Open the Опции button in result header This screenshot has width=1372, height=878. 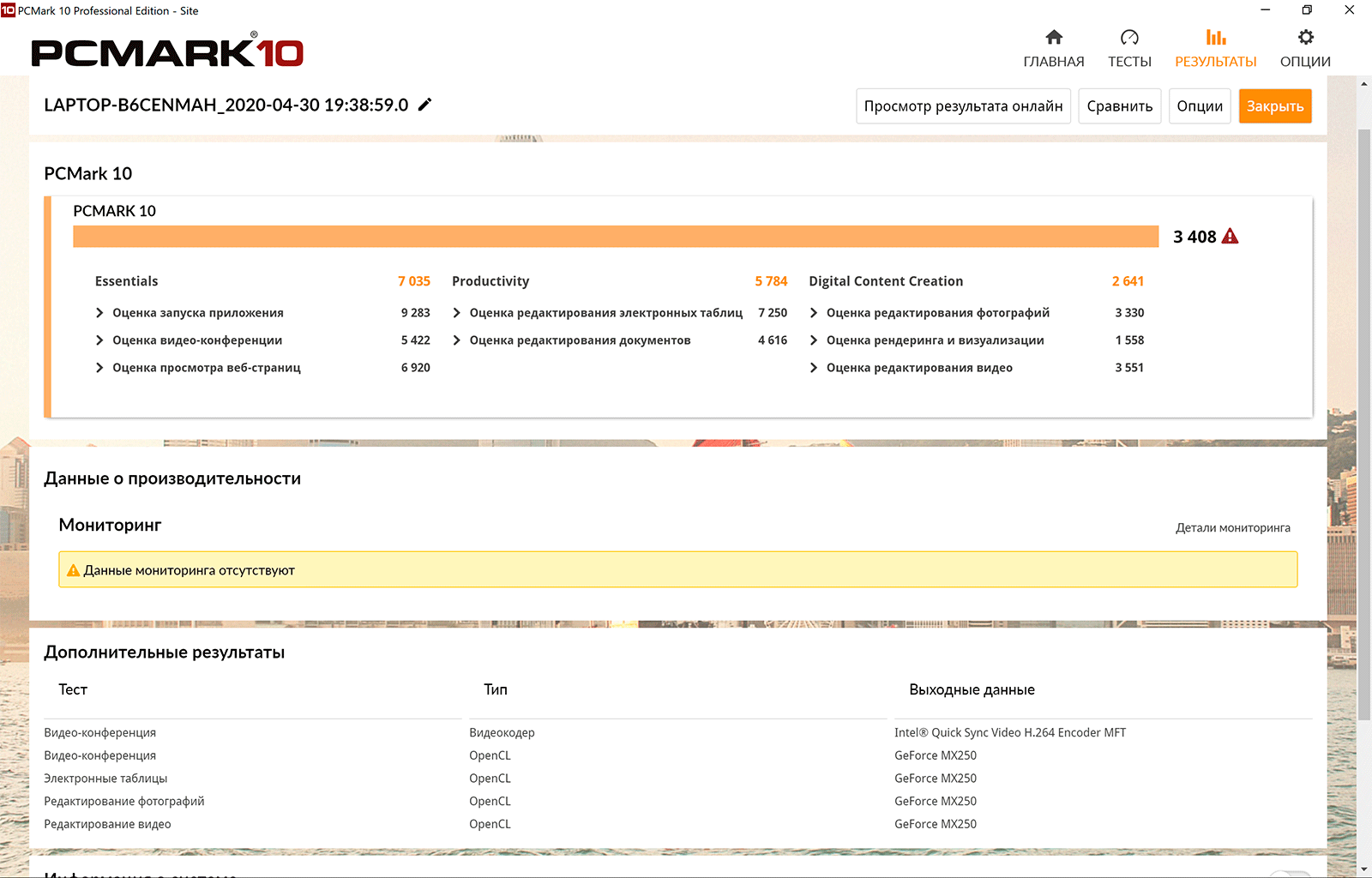click(1200, 106)
